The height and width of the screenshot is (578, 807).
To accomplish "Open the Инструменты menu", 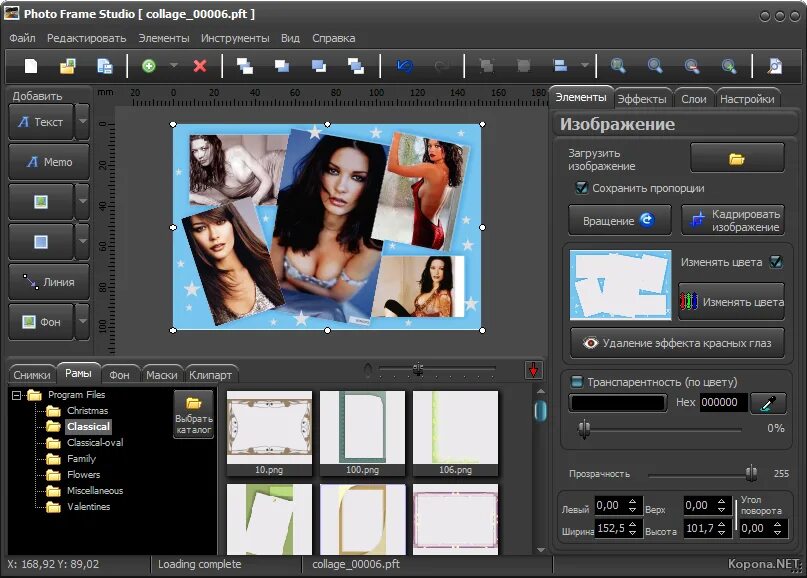I will pyautogui.click(x=234, y=37).
